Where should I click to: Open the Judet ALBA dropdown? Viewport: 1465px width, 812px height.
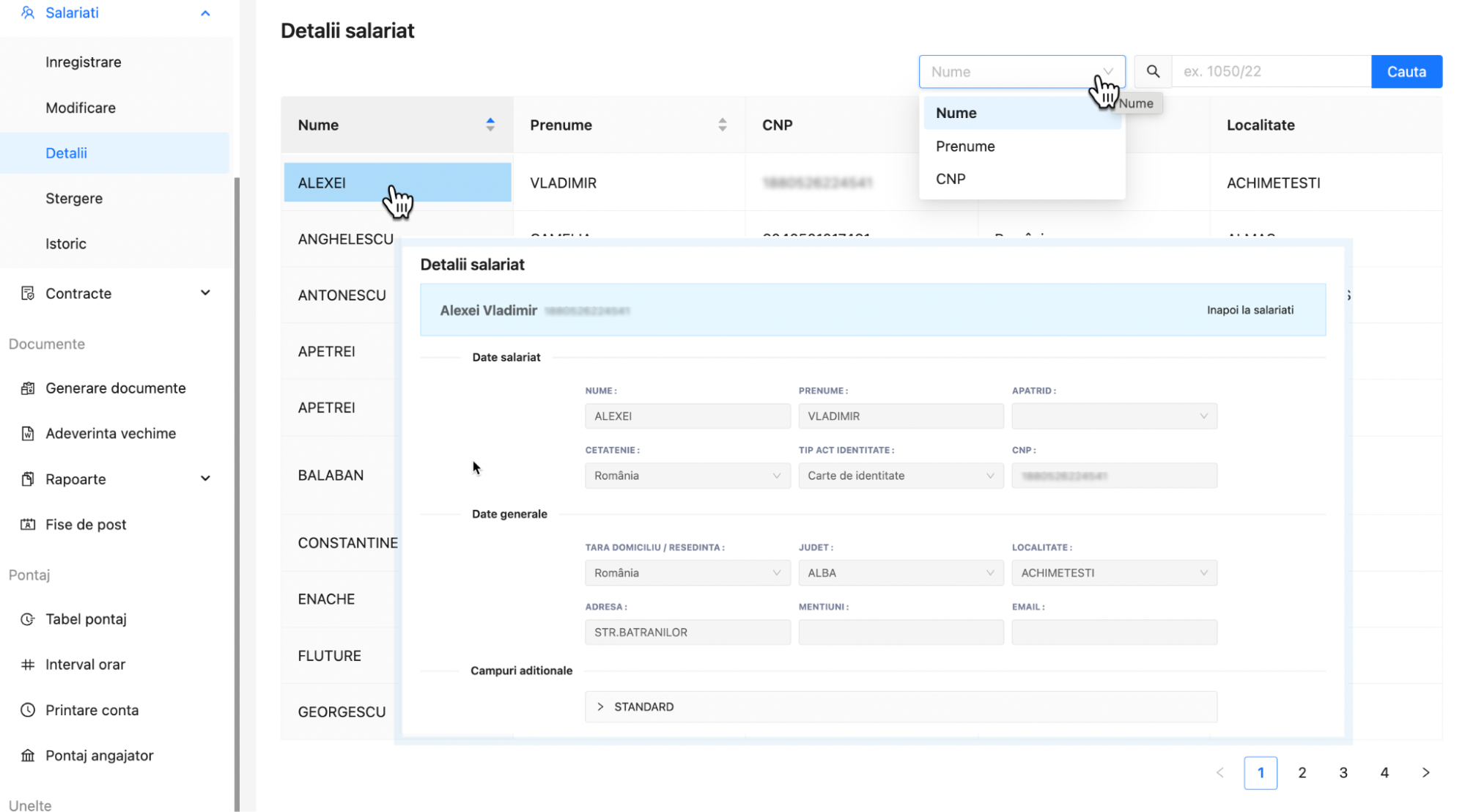(901, 573)
